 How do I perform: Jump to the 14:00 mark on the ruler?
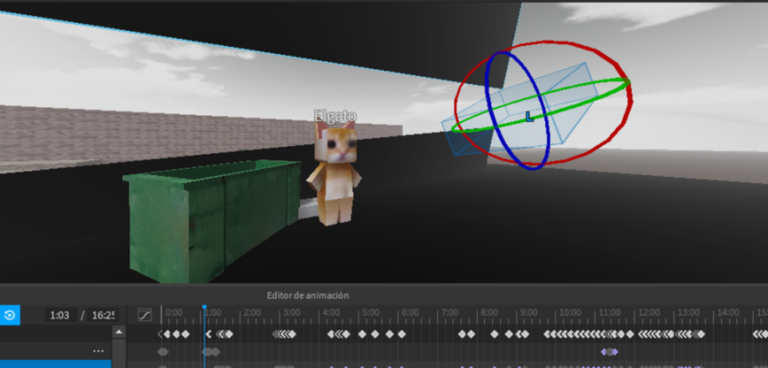pyautogui.click(x=728, y=313)
